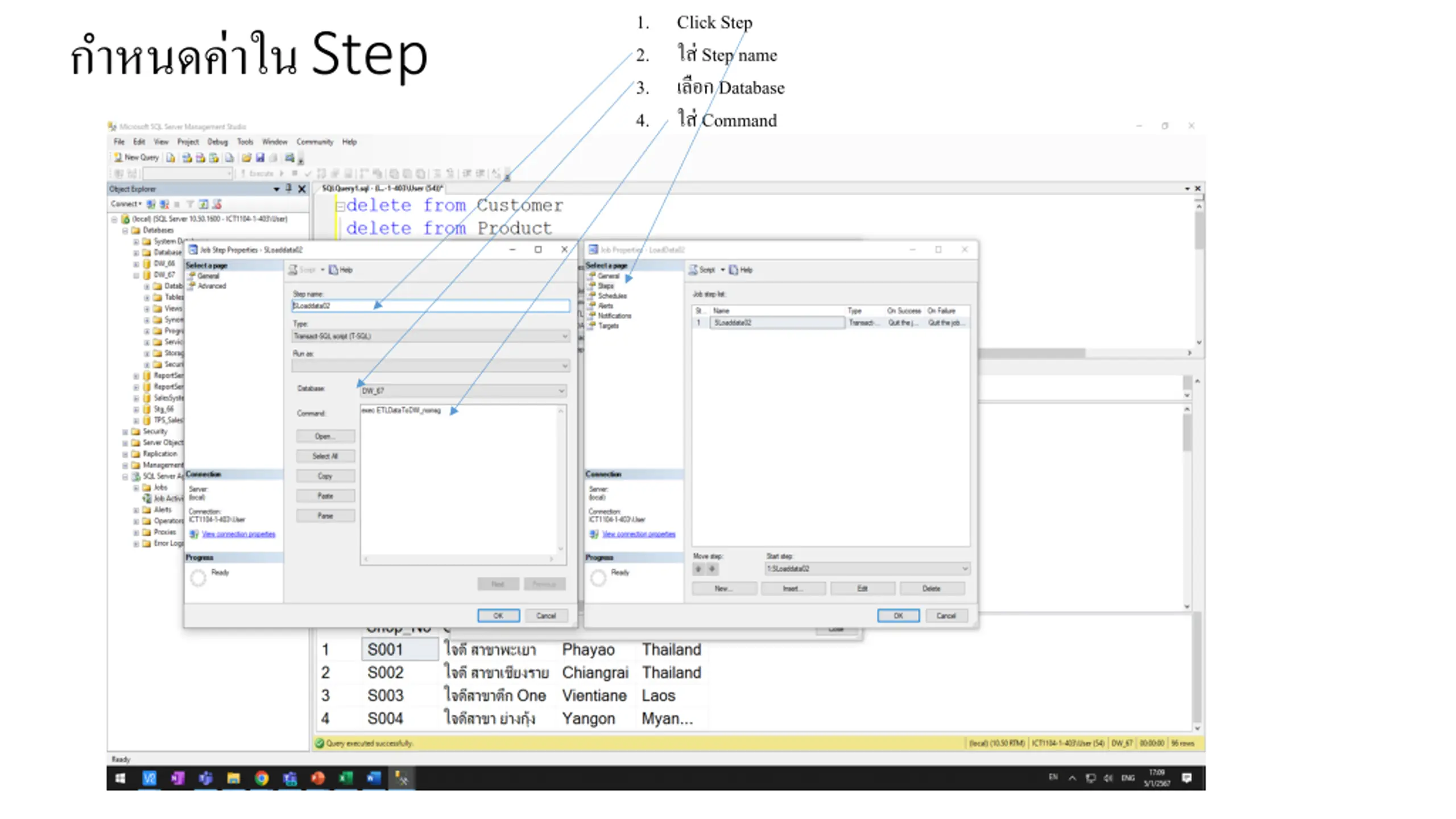Click the Parse button
The width and height of the screenshot is (1456, 819).
(x=325, y=516)
